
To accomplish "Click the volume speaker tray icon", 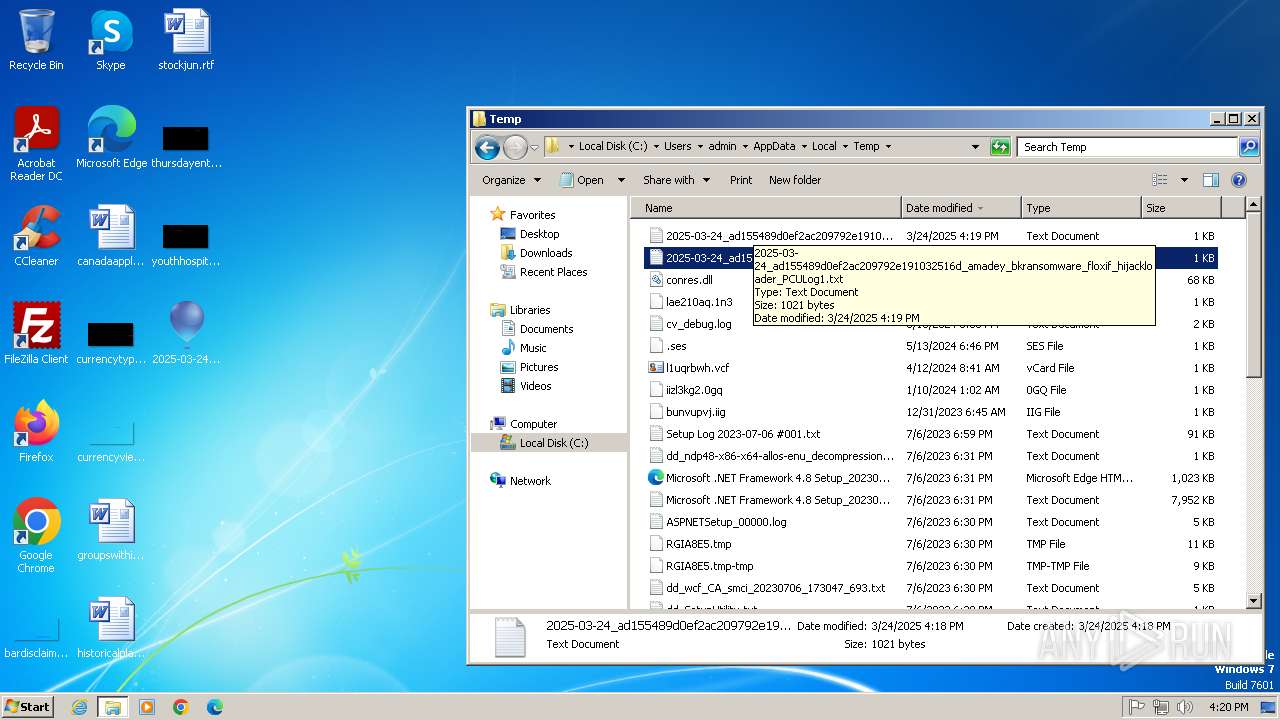I will click(1184, 707).
